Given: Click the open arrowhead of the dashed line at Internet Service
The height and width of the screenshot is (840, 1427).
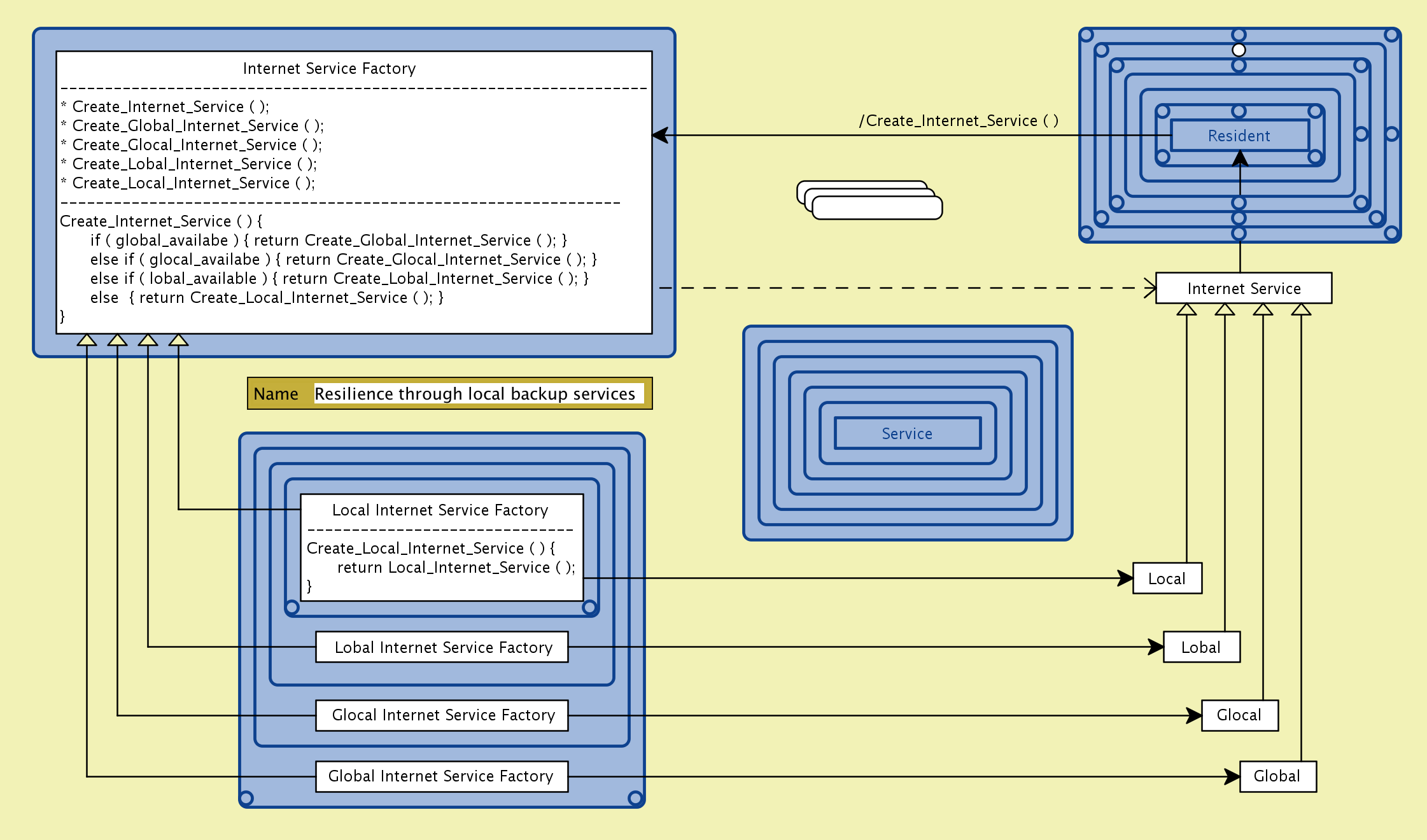Looking at the screenshot, I should coord(1150,288).
